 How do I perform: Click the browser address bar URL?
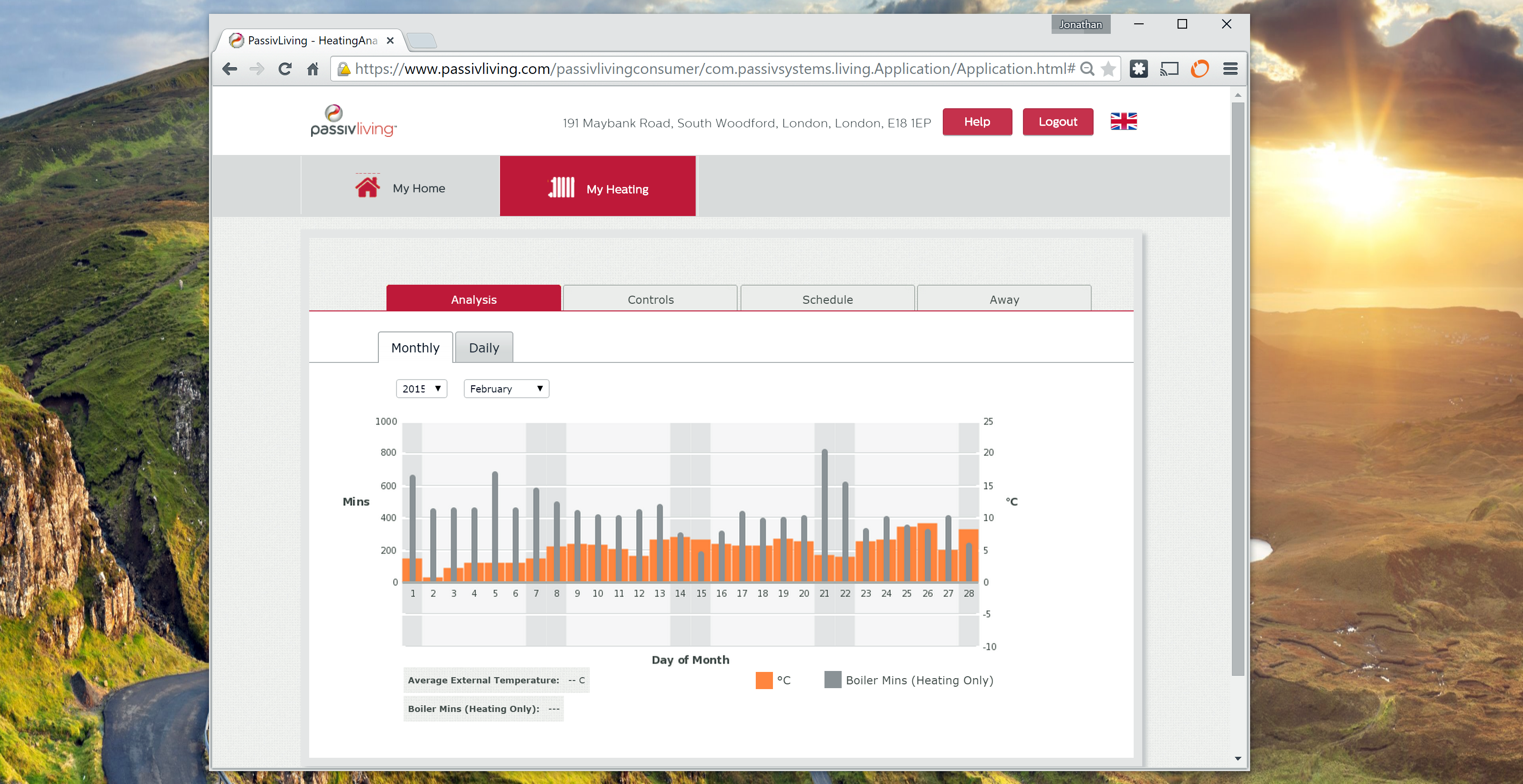(715, 69)
